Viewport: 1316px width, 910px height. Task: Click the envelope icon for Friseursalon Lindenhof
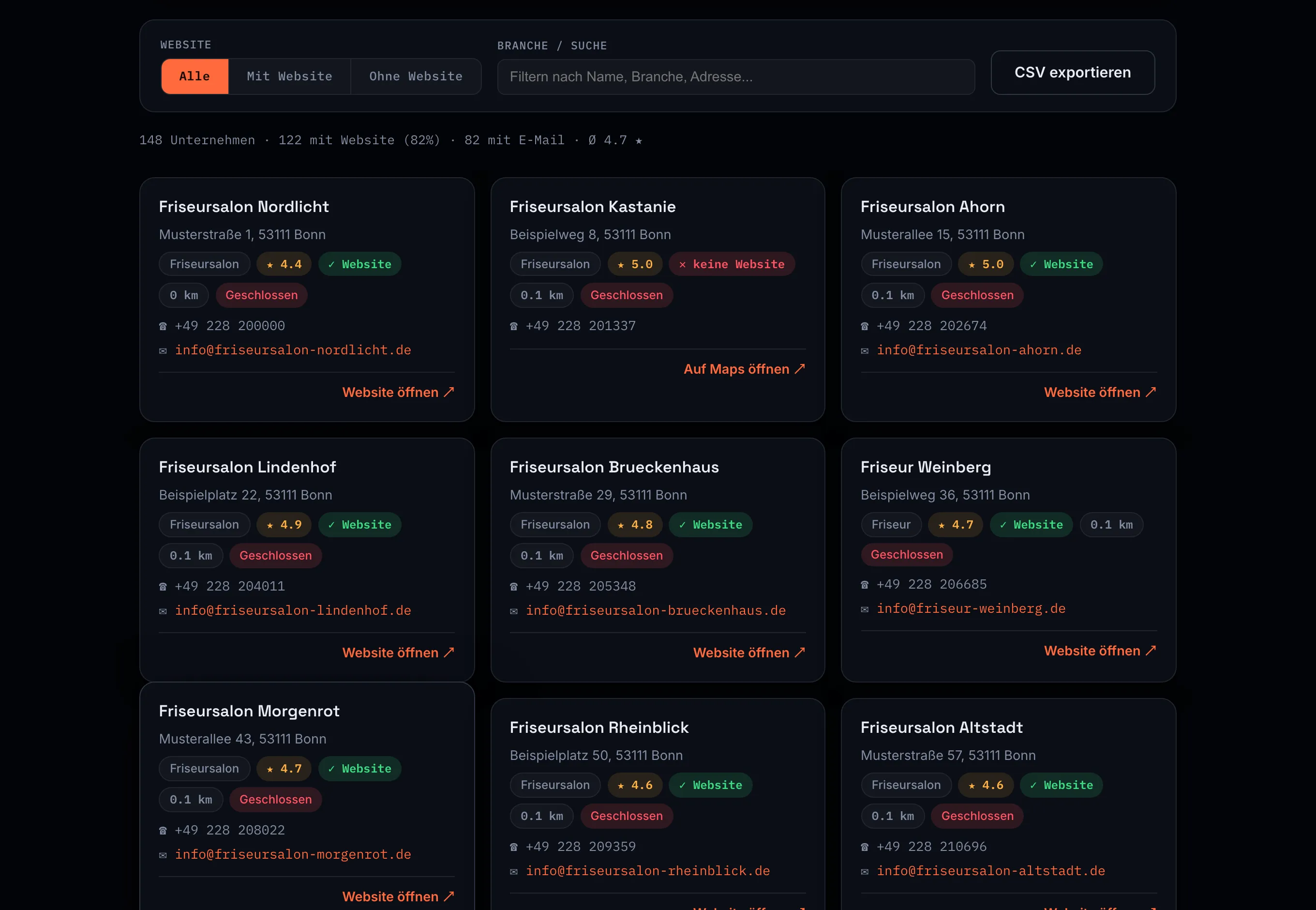(163, 611)
